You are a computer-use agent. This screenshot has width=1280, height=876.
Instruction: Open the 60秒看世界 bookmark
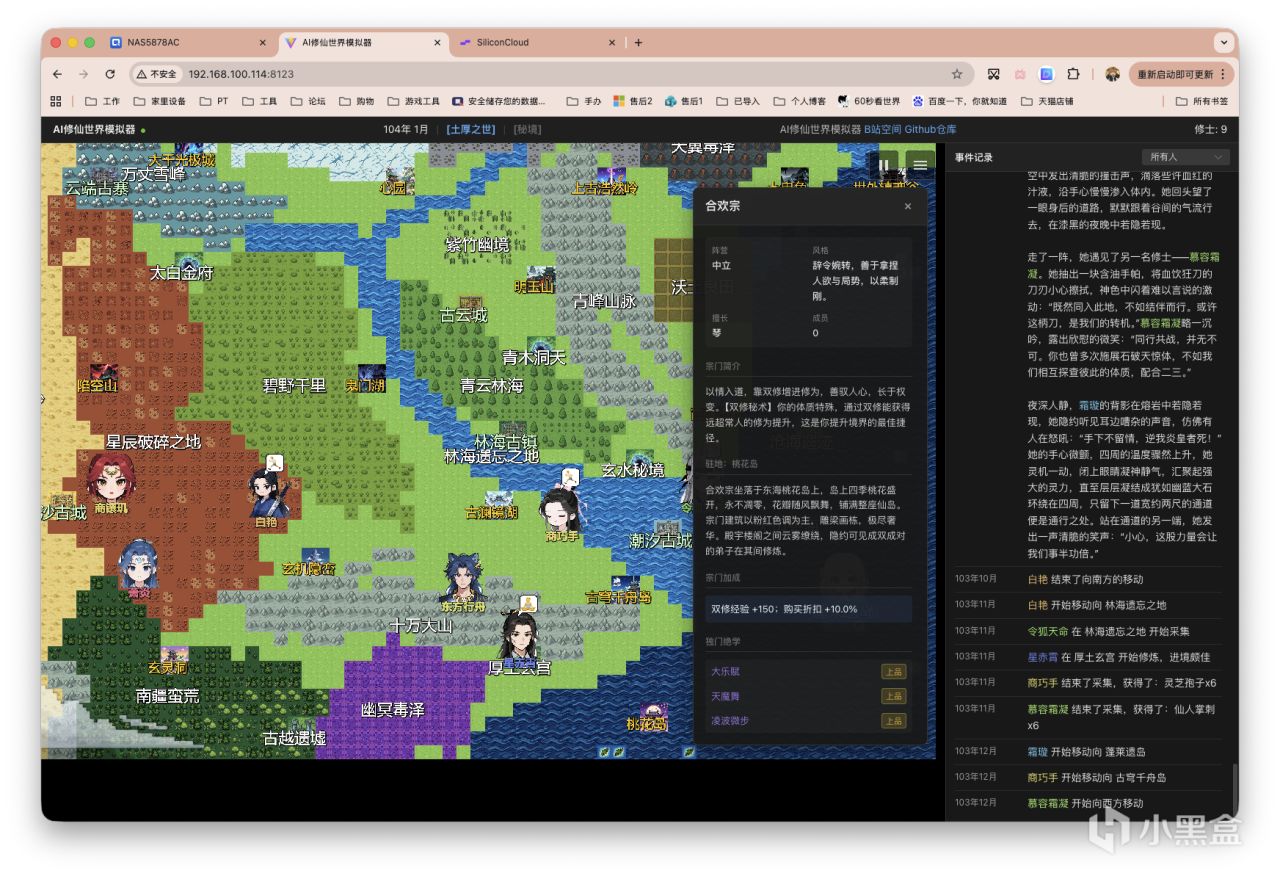pos(869,101)
